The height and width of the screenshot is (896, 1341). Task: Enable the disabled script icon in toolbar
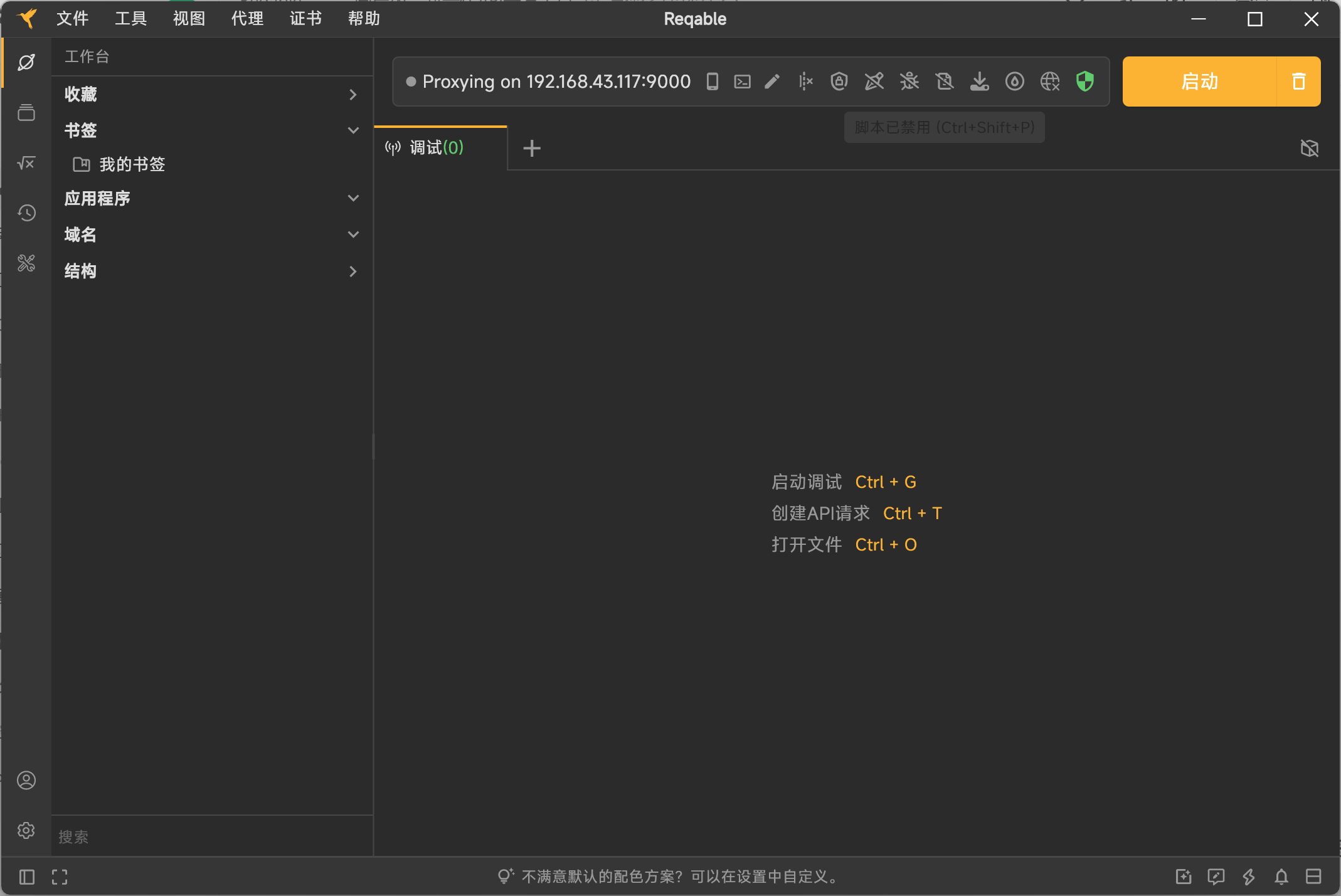click(x=944, y=82)
